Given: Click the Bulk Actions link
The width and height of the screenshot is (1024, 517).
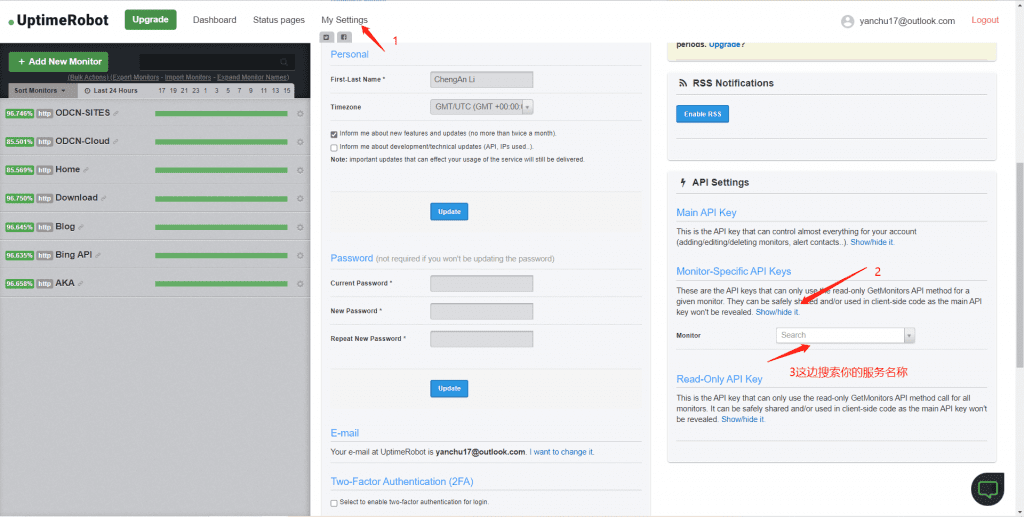Looking at the screenshot, I should (x=88, y=77).
